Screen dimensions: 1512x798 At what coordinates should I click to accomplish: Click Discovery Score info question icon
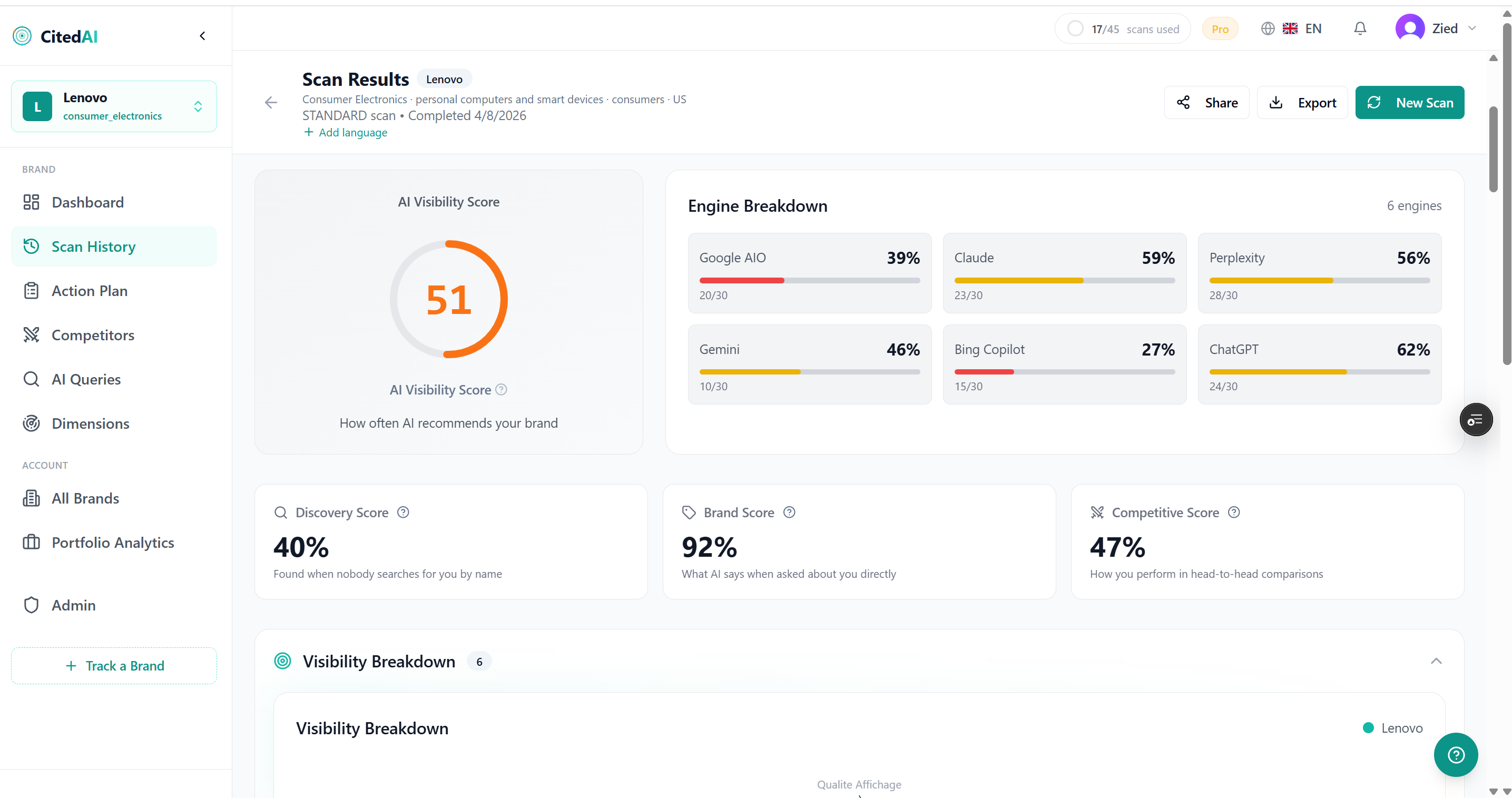(402, 512)
